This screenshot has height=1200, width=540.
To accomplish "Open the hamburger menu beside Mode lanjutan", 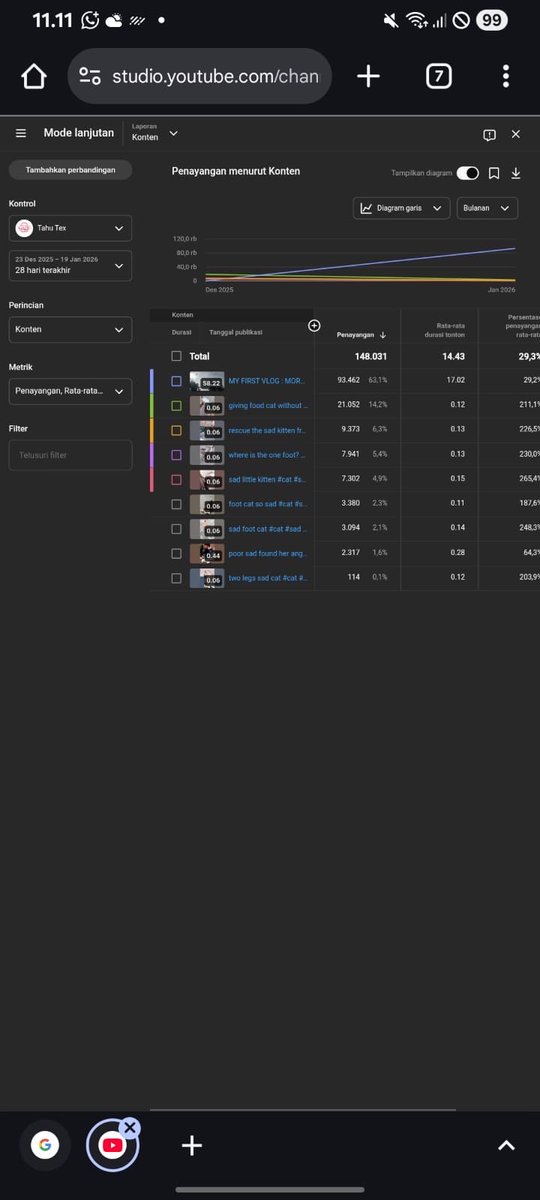I will coord(21,133).
